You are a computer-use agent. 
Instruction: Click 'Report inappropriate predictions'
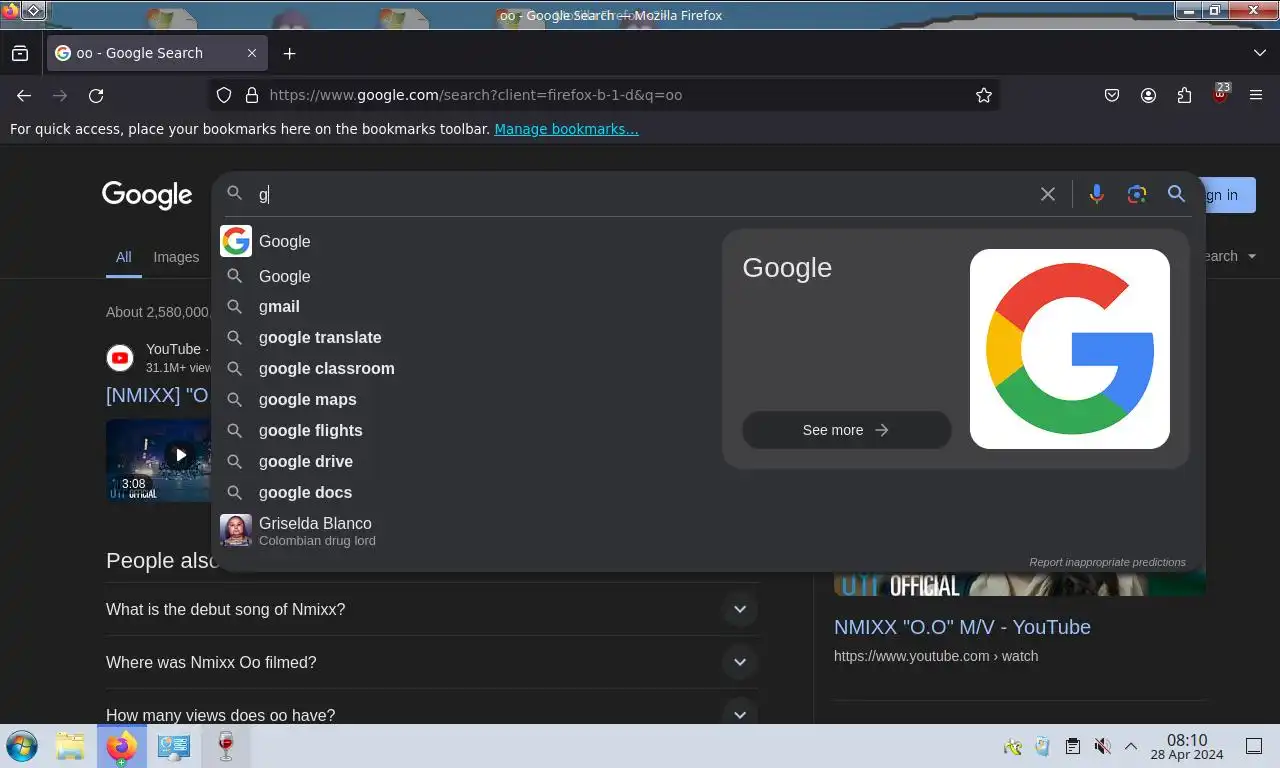click(1107, 562)
